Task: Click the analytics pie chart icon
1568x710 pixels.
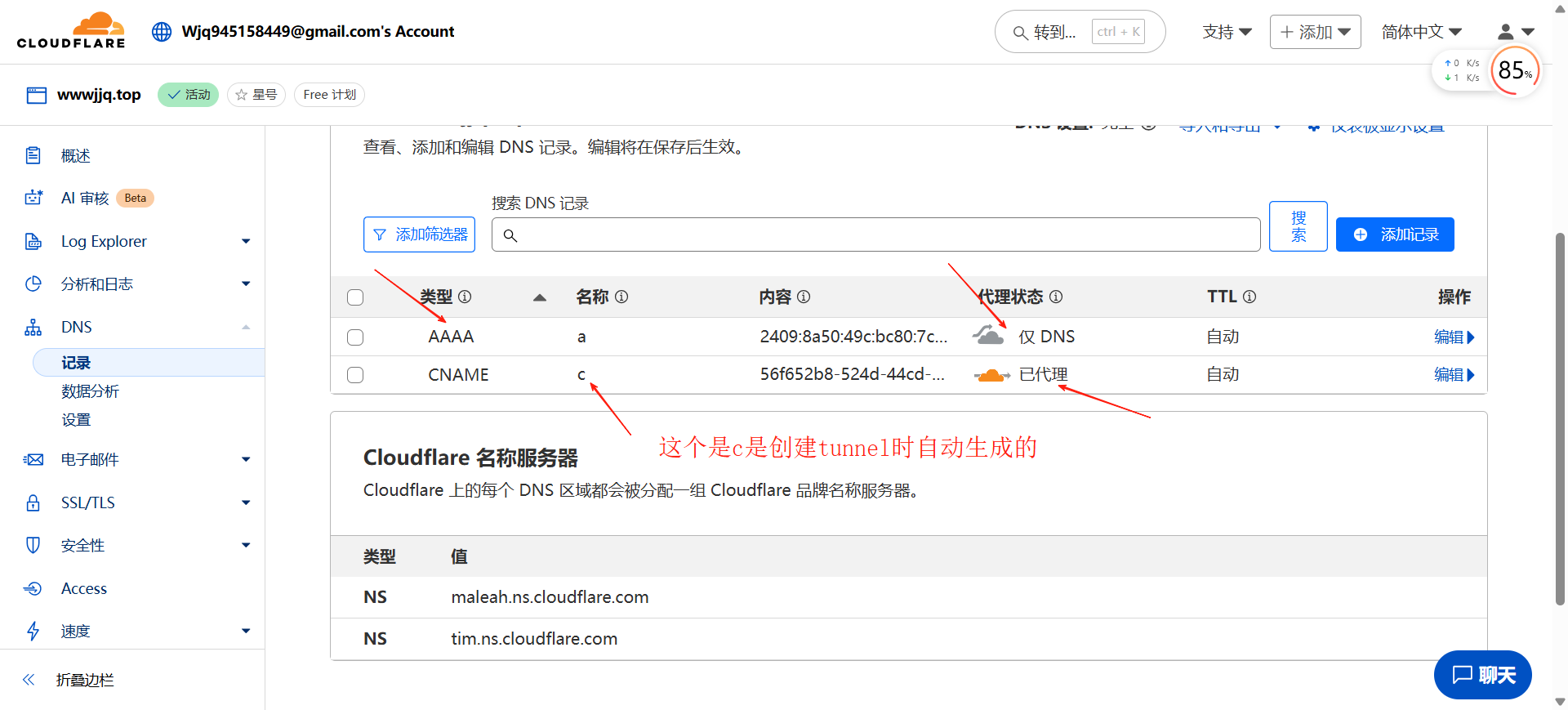Action: [33, 284]
